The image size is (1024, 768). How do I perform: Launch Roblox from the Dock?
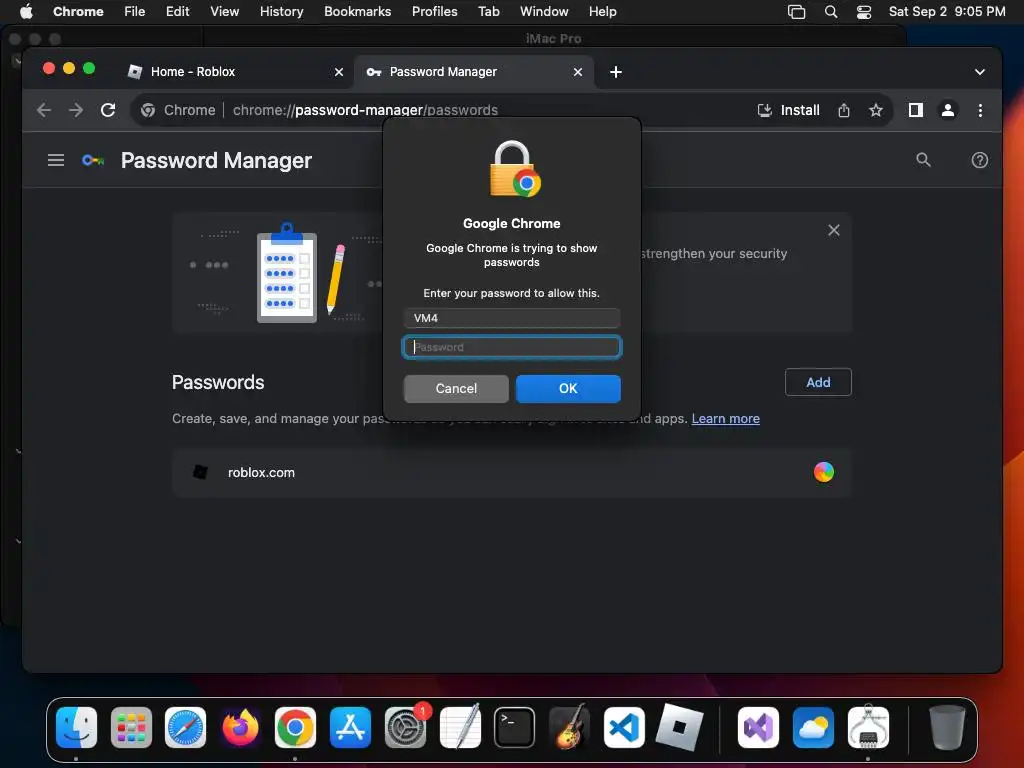pos(679,728)
